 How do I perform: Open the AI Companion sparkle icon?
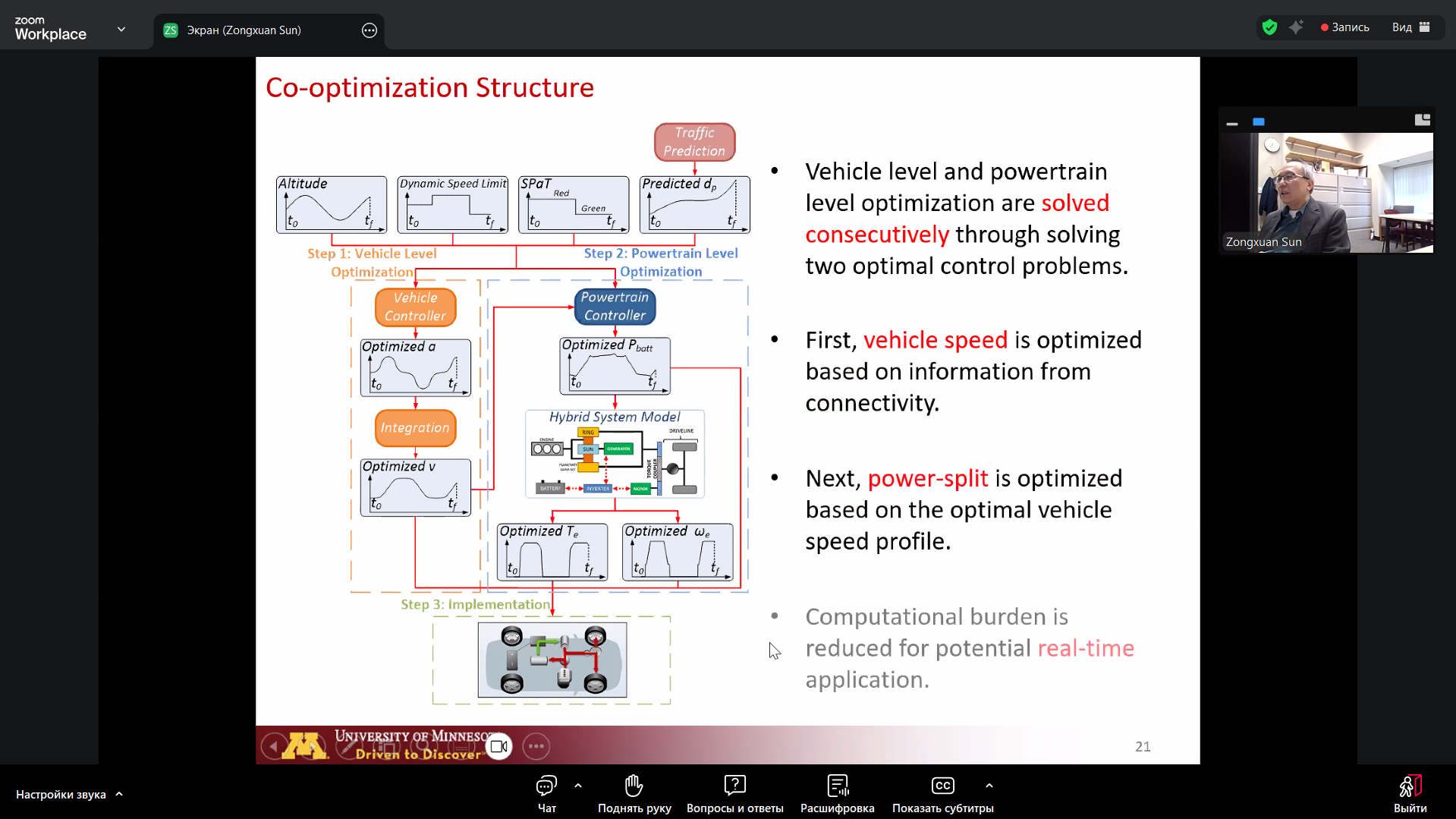coord(1296,27)
